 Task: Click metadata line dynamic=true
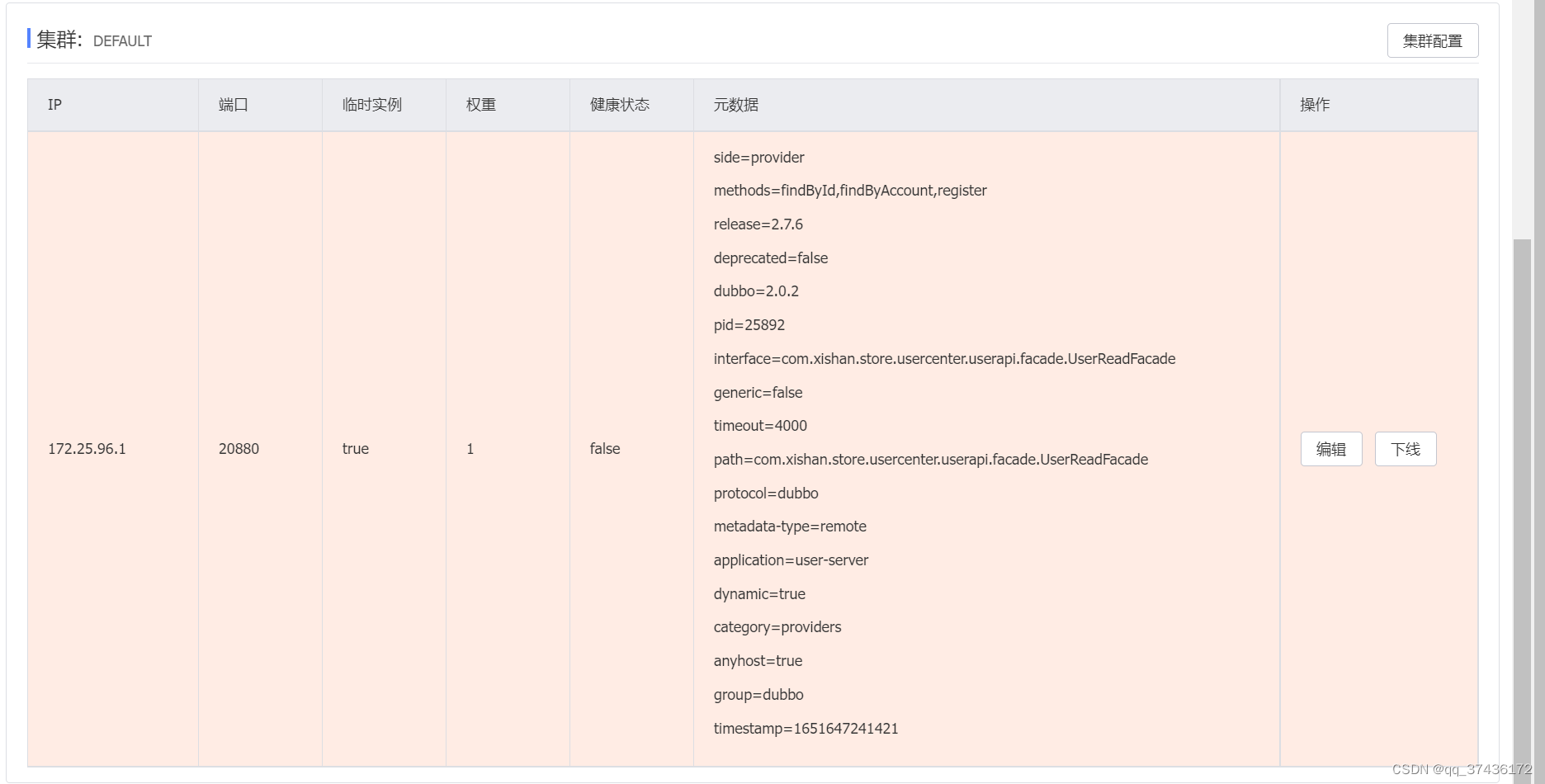(x=759, y=594)
